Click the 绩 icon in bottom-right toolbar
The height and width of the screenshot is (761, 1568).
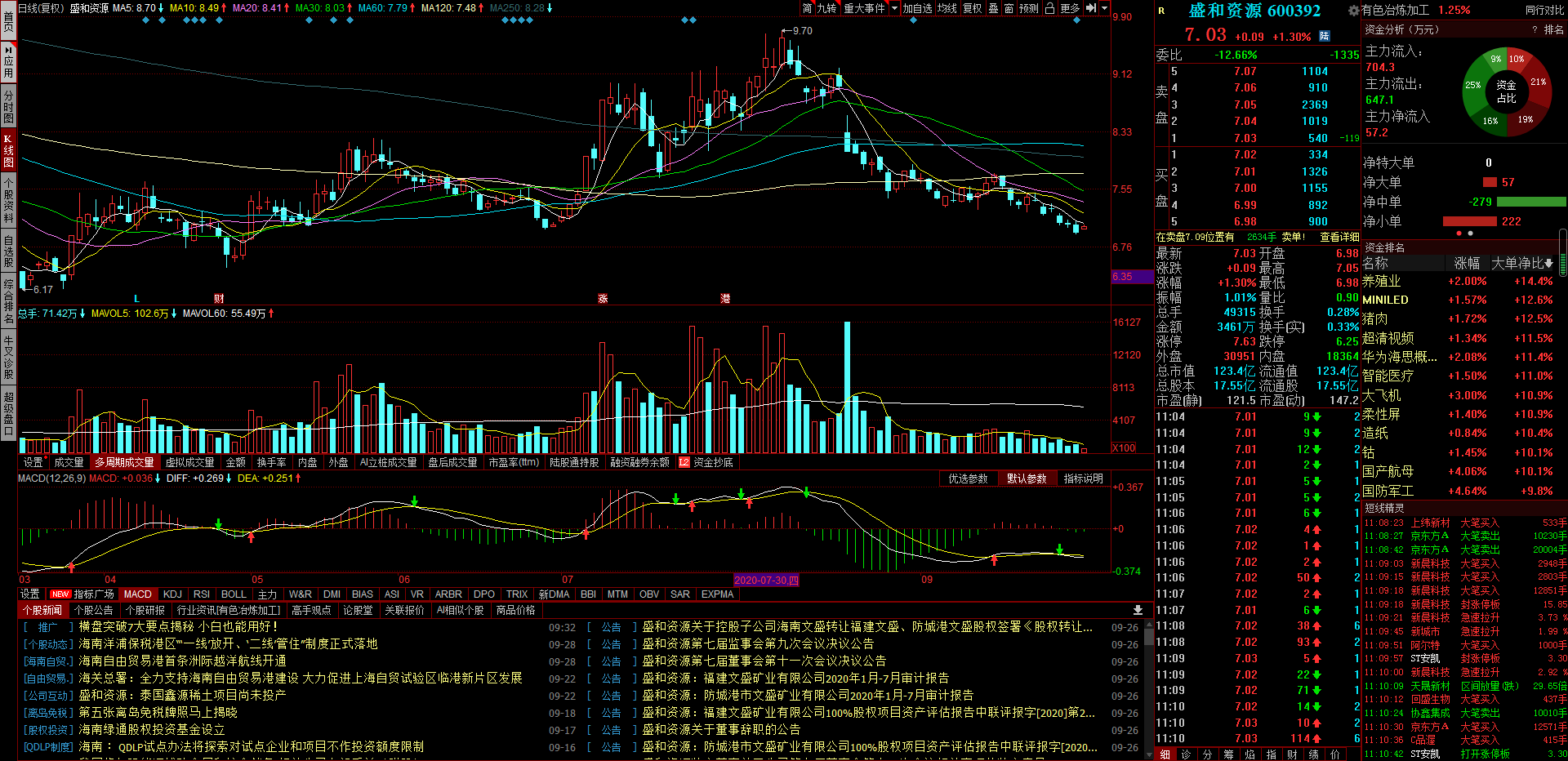pyautogui.click(x=1314, y=754)
